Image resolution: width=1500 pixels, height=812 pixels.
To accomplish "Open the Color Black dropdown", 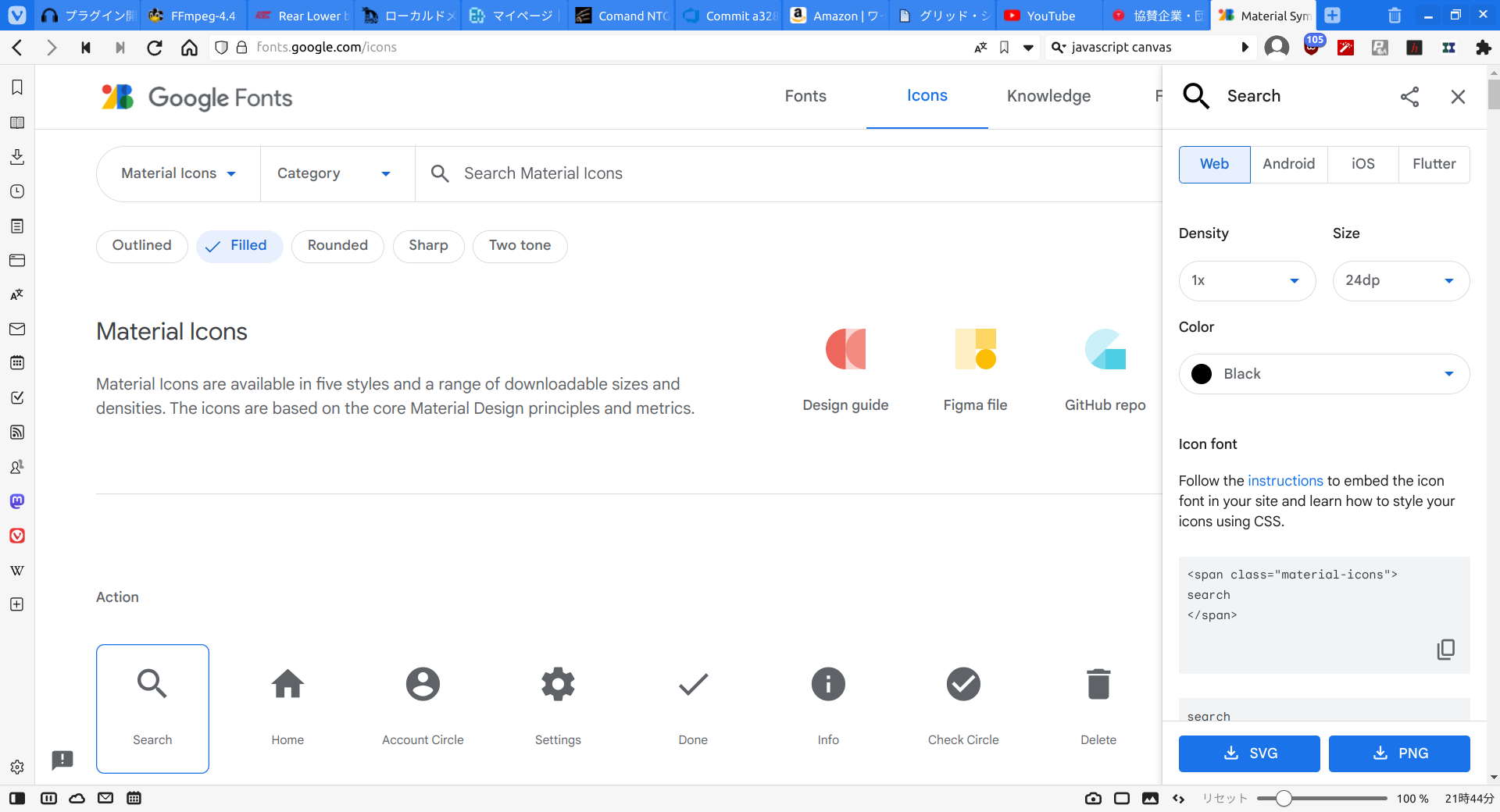I will point(1324,374).
